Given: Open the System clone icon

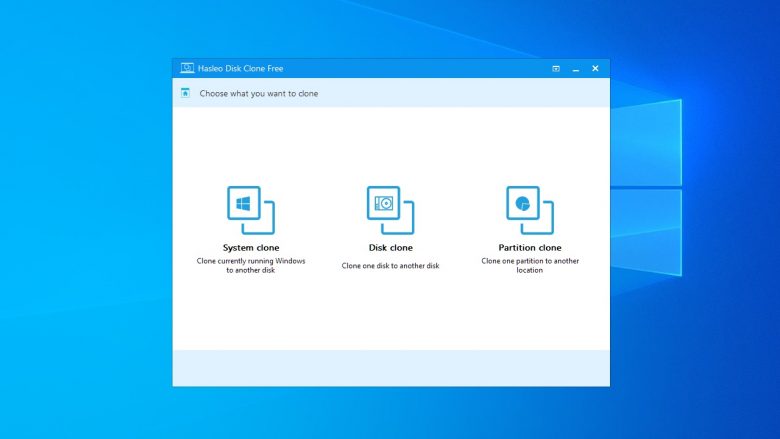Looking at the screenshot, I should coord(251,210).
